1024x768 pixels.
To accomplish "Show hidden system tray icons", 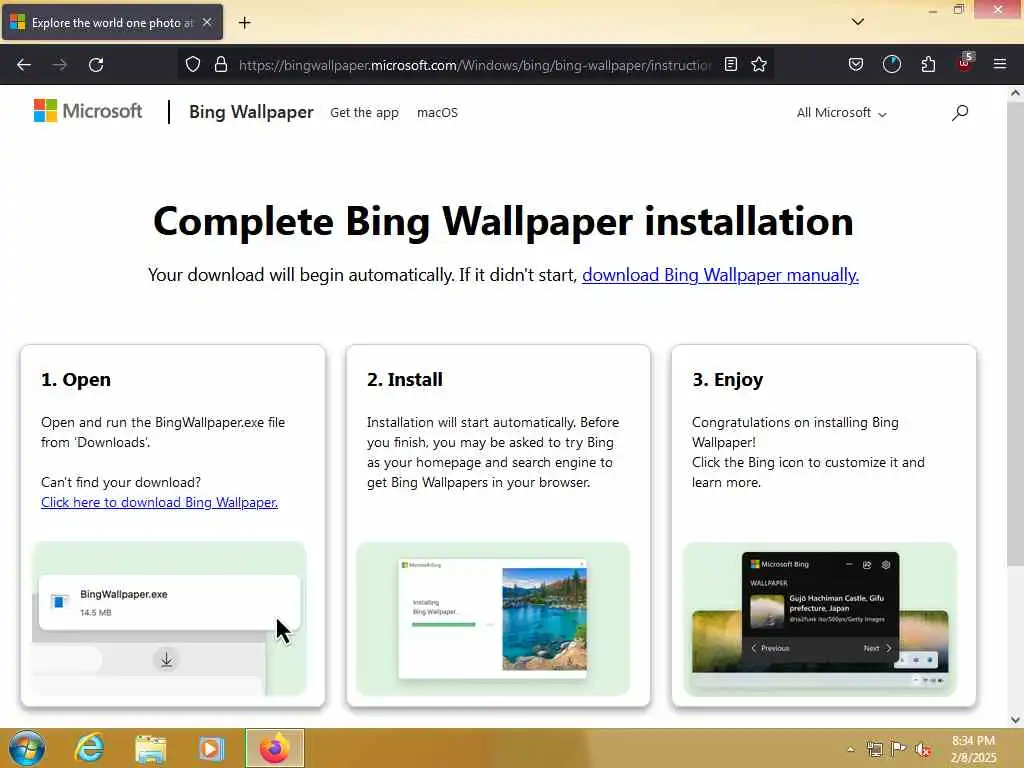I will click(x=850, y=749).
